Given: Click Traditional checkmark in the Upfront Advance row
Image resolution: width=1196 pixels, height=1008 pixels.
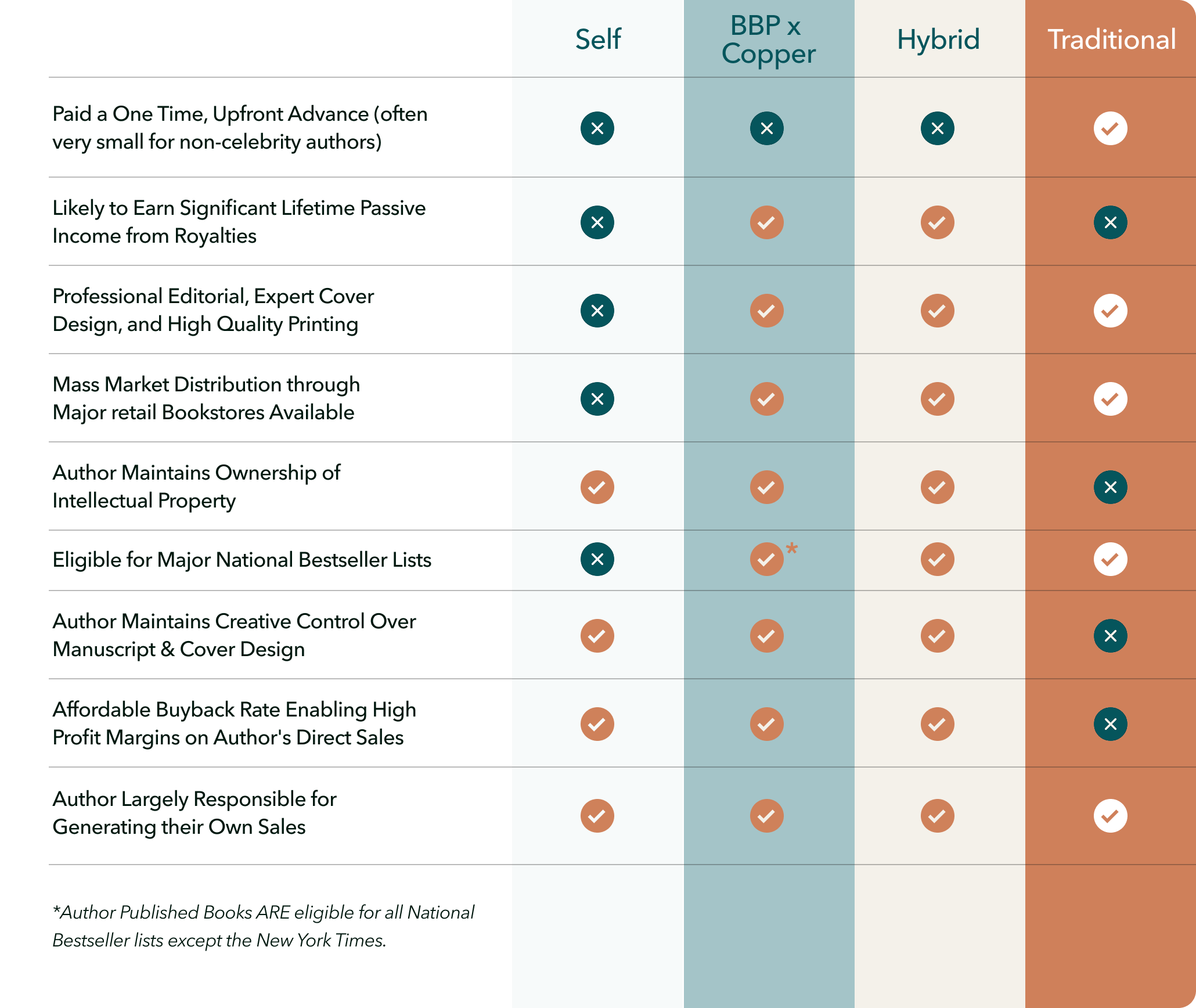Looking at the screenshot, I should 1110,128.
